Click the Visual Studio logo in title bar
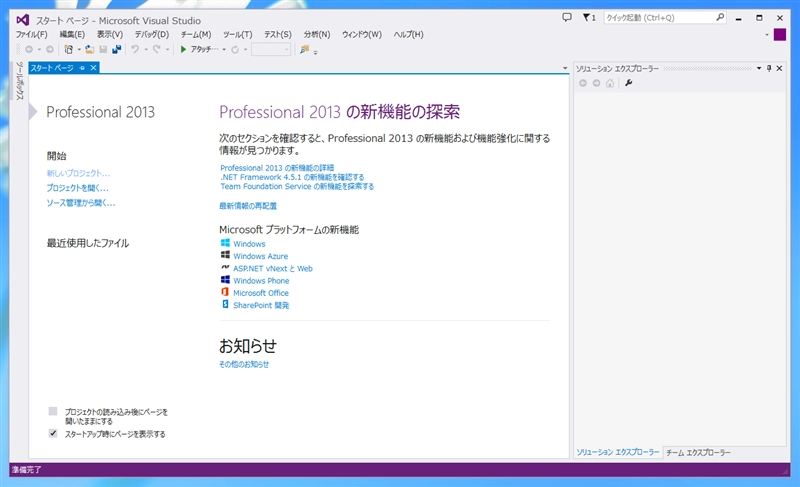 [x=22, y=20]
